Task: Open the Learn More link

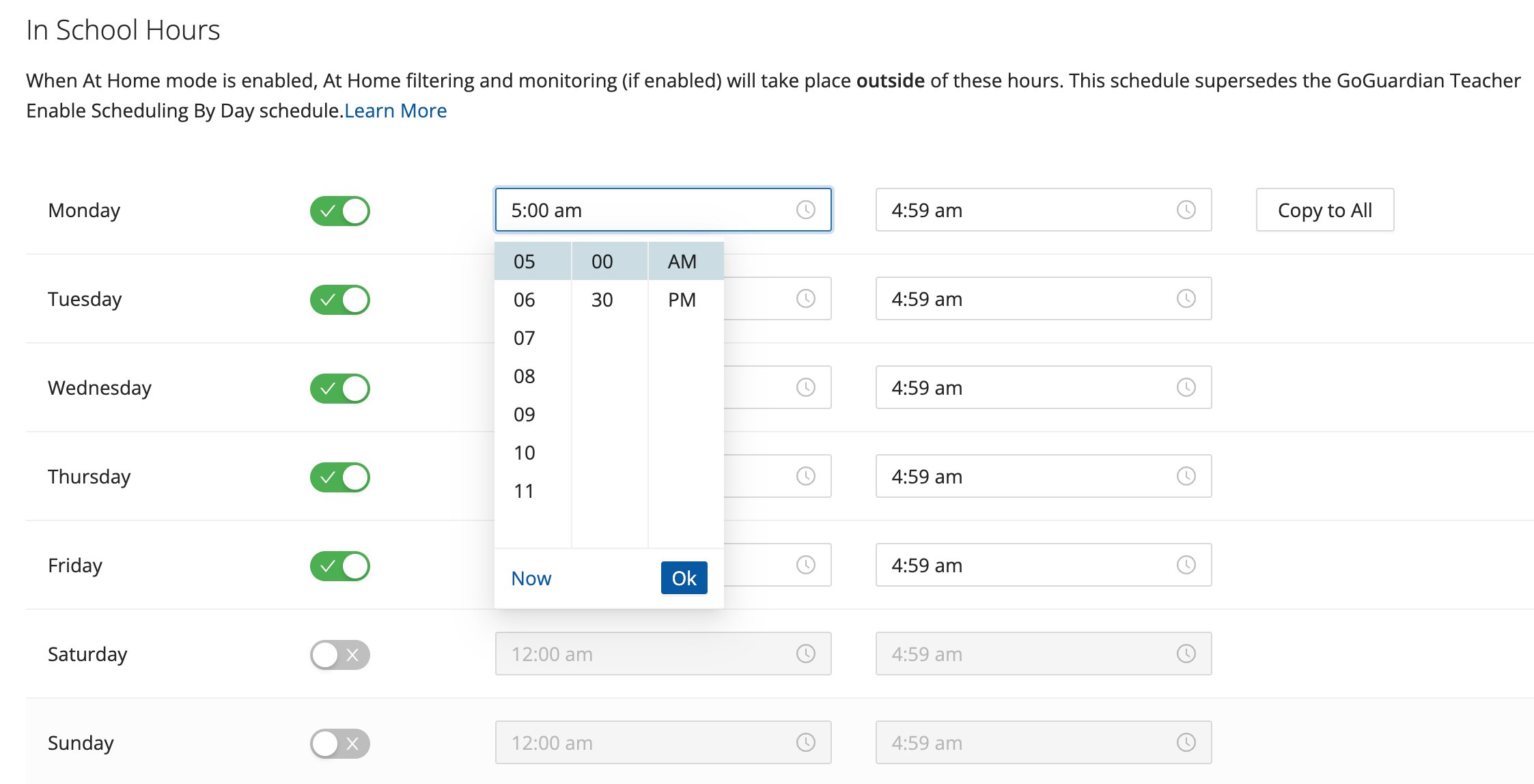Action: [x=395, y=110]
